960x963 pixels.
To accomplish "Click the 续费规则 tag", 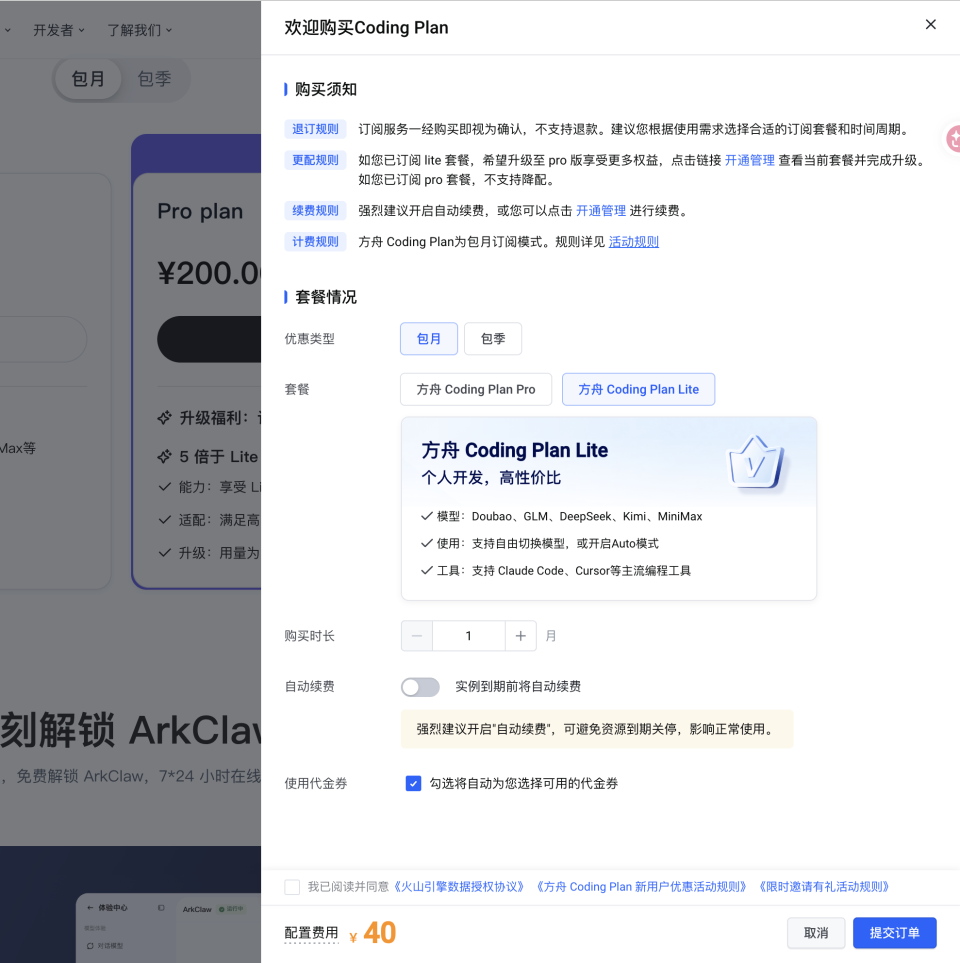I will (315, 211).
